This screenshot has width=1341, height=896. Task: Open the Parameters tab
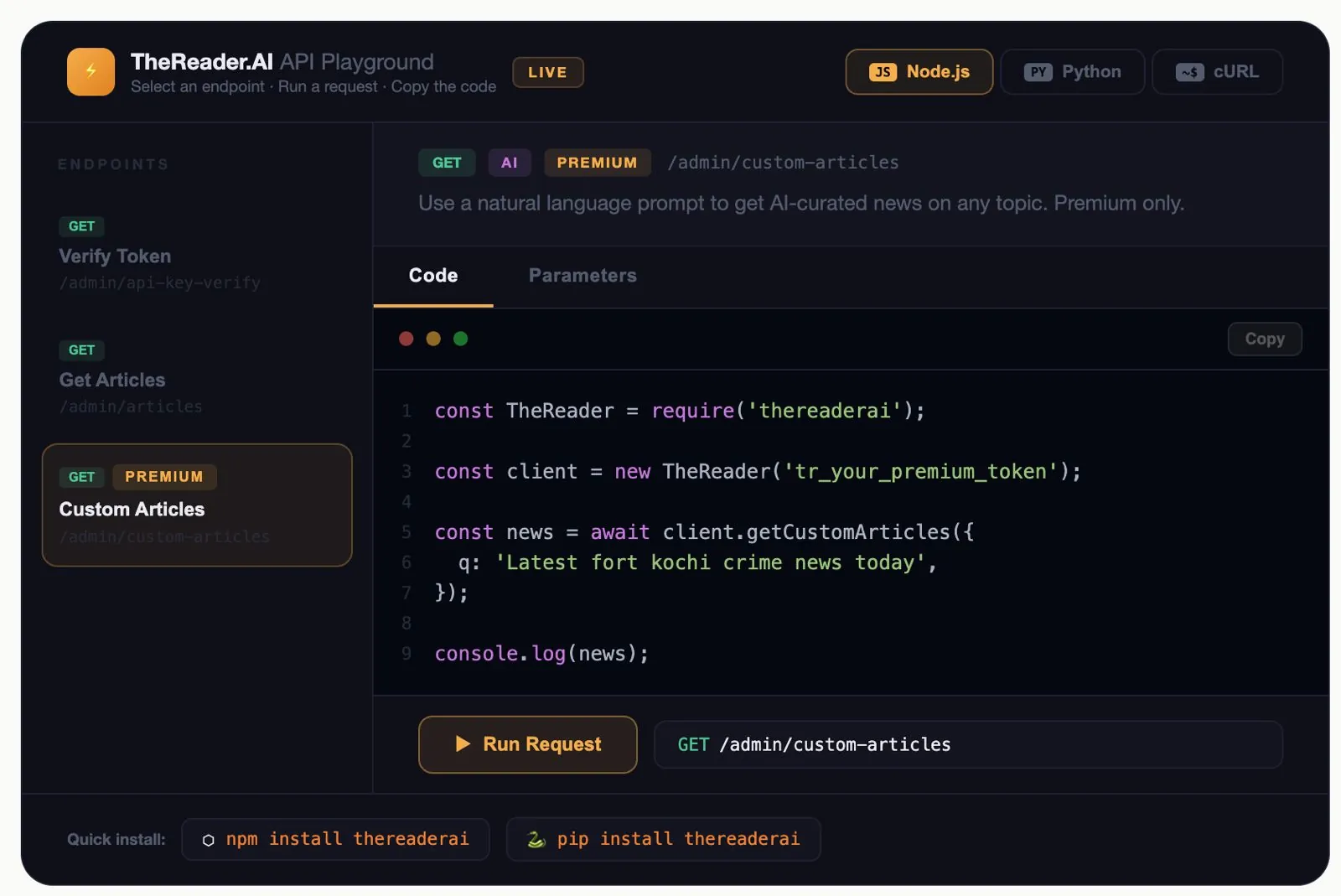[x=582, y=276]
